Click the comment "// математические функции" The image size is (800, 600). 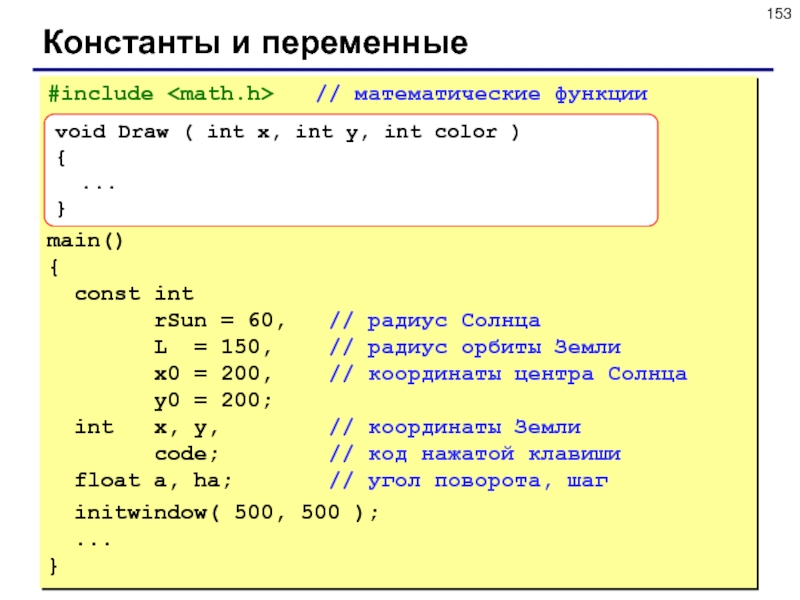[482, 94]
